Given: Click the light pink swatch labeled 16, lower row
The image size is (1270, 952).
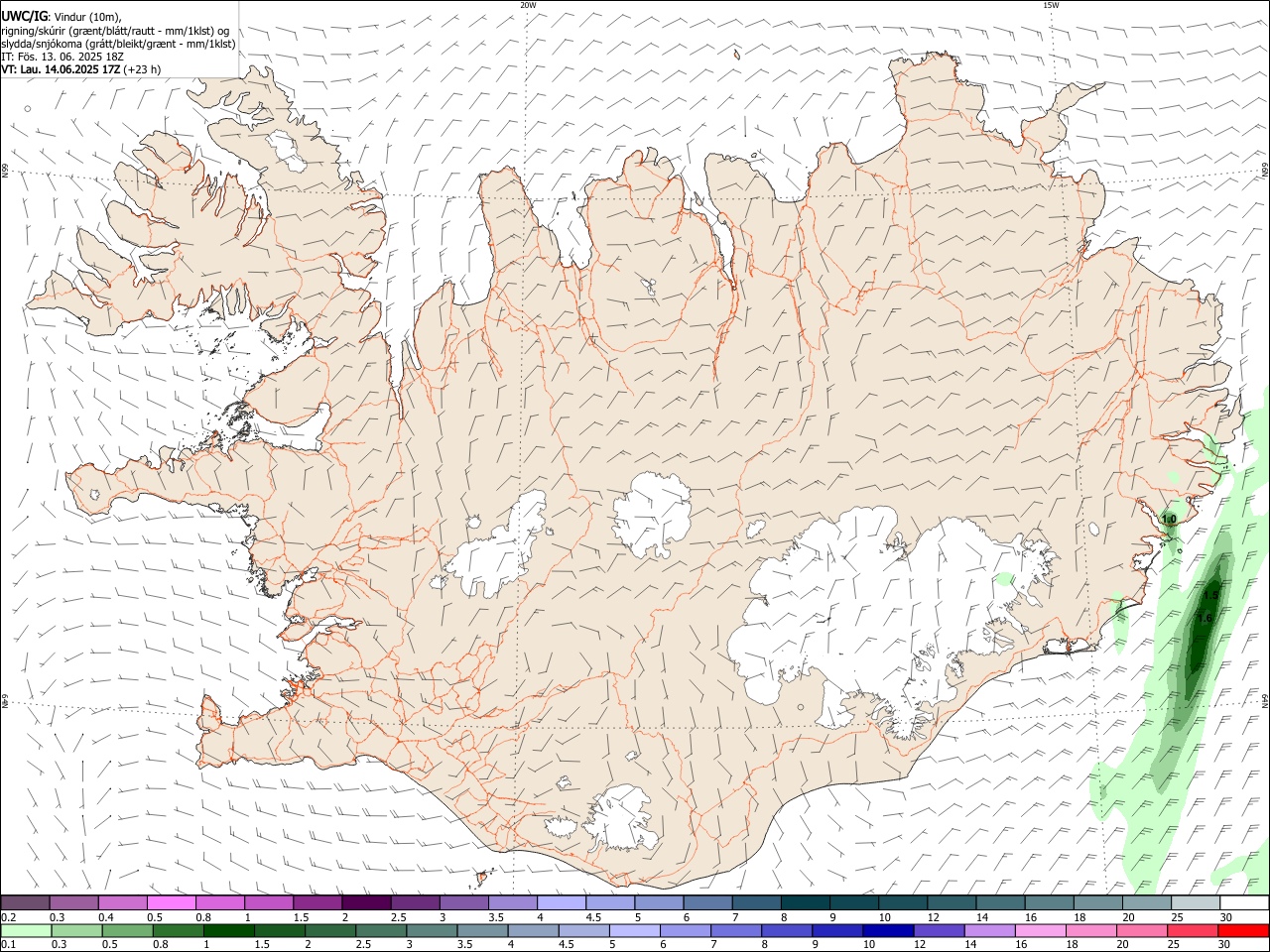Looking at the screenshot, I should click(x=1040, y=931).
